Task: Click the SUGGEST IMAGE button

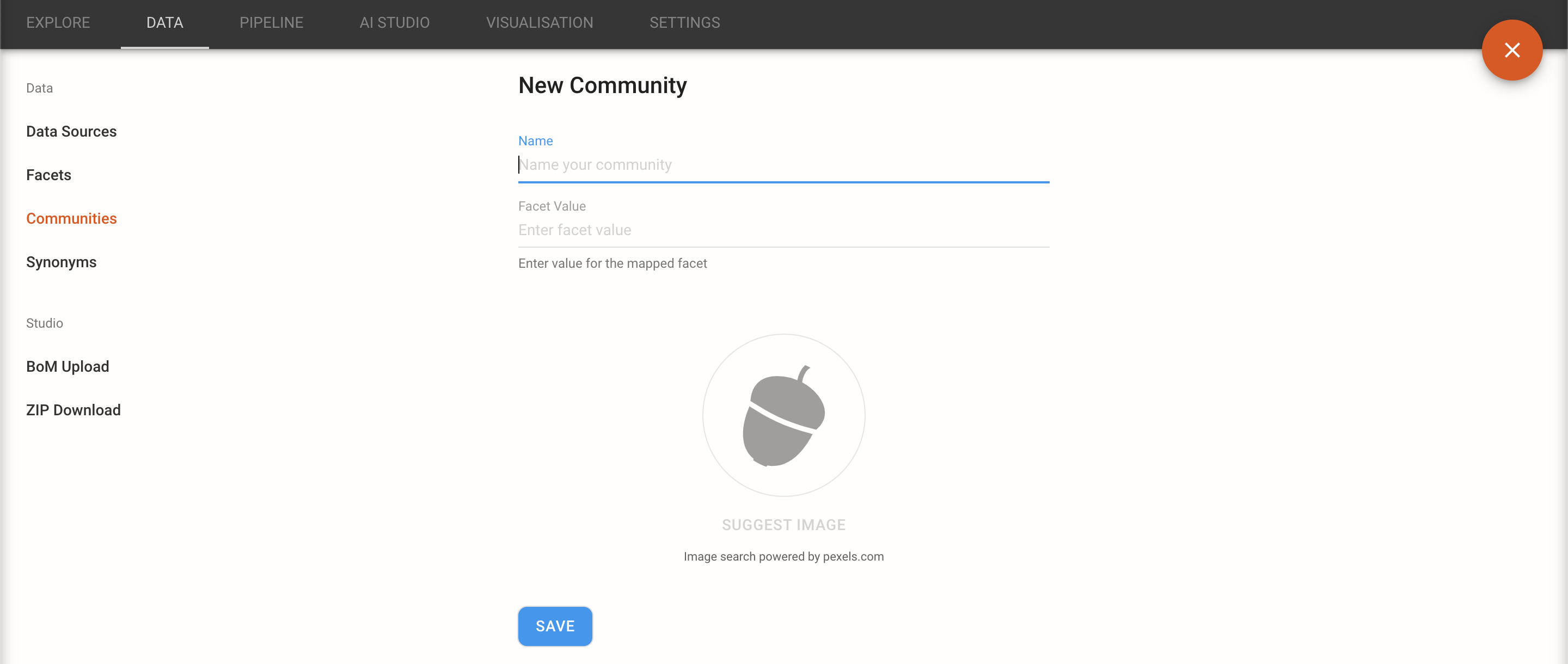Action: click(783, 525)
